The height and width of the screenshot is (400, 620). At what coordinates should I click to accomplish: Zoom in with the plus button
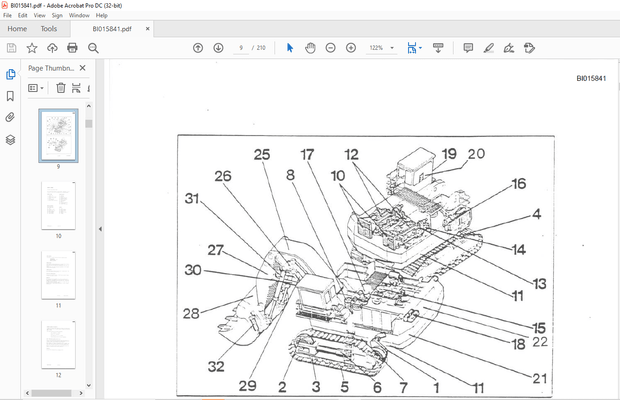coord(351,48)
